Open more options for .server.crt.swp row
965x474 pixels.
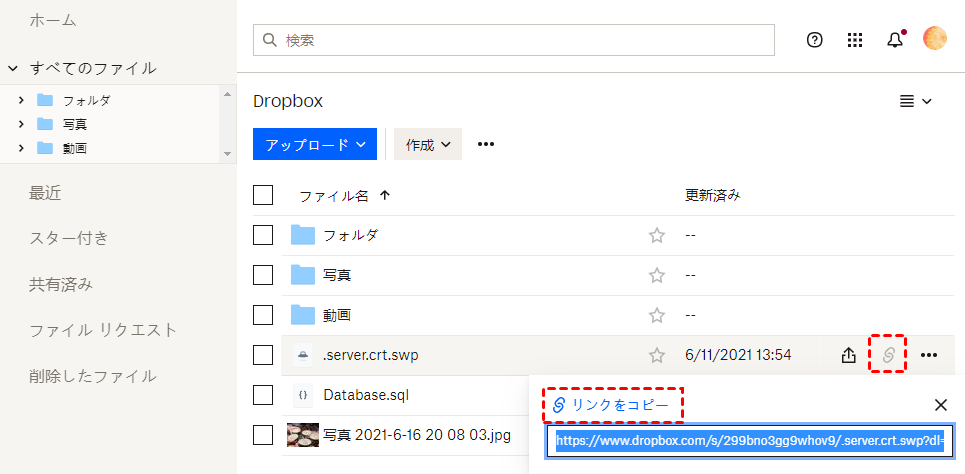pyautogui.click(x=928, y=355)
